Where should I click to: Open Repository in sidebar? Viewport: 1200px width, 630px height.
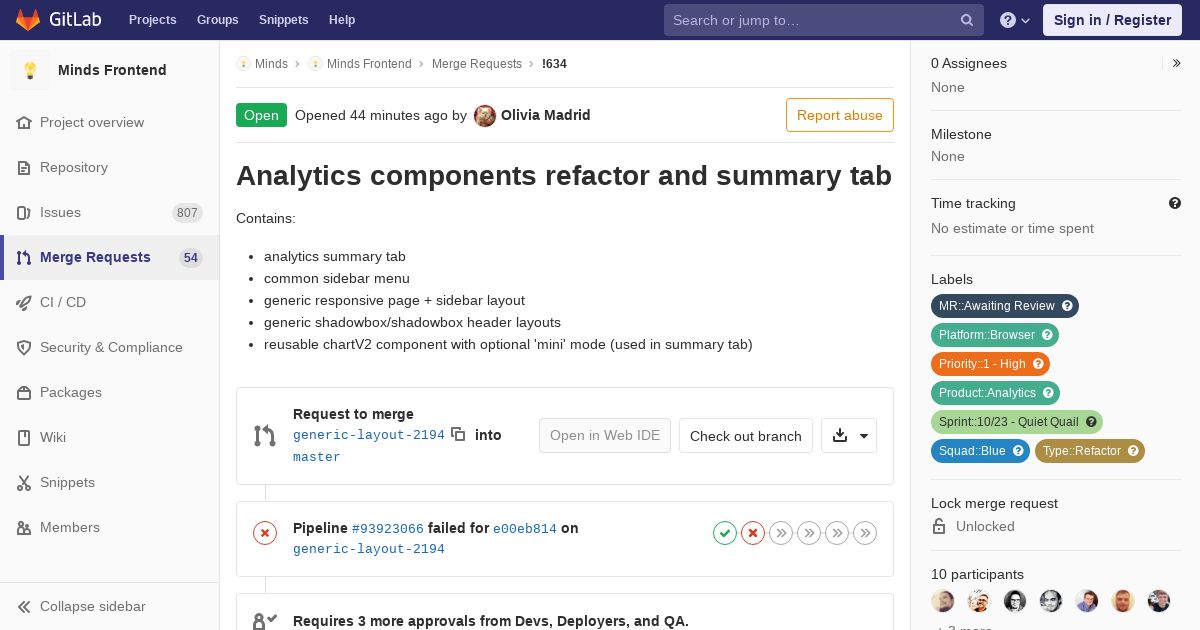(110, 167)
